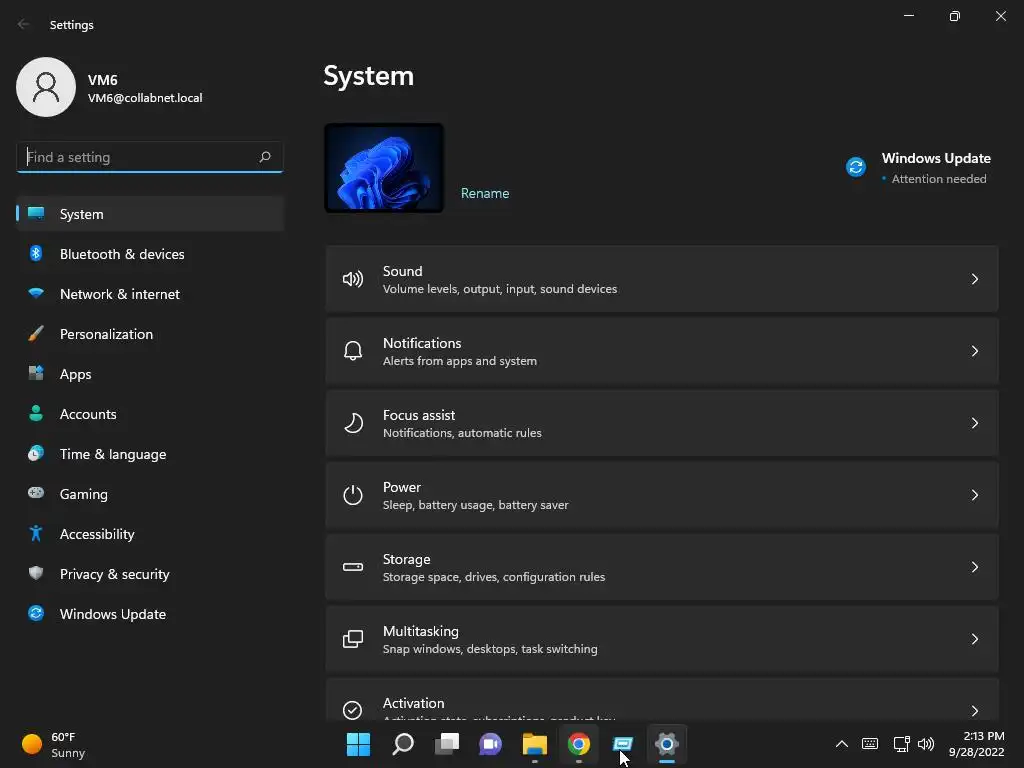Screen dimensions: 1024x768
Task: Open the remote desktop app in taskbar
Action: pyautogui.click(x=623, y=744)
